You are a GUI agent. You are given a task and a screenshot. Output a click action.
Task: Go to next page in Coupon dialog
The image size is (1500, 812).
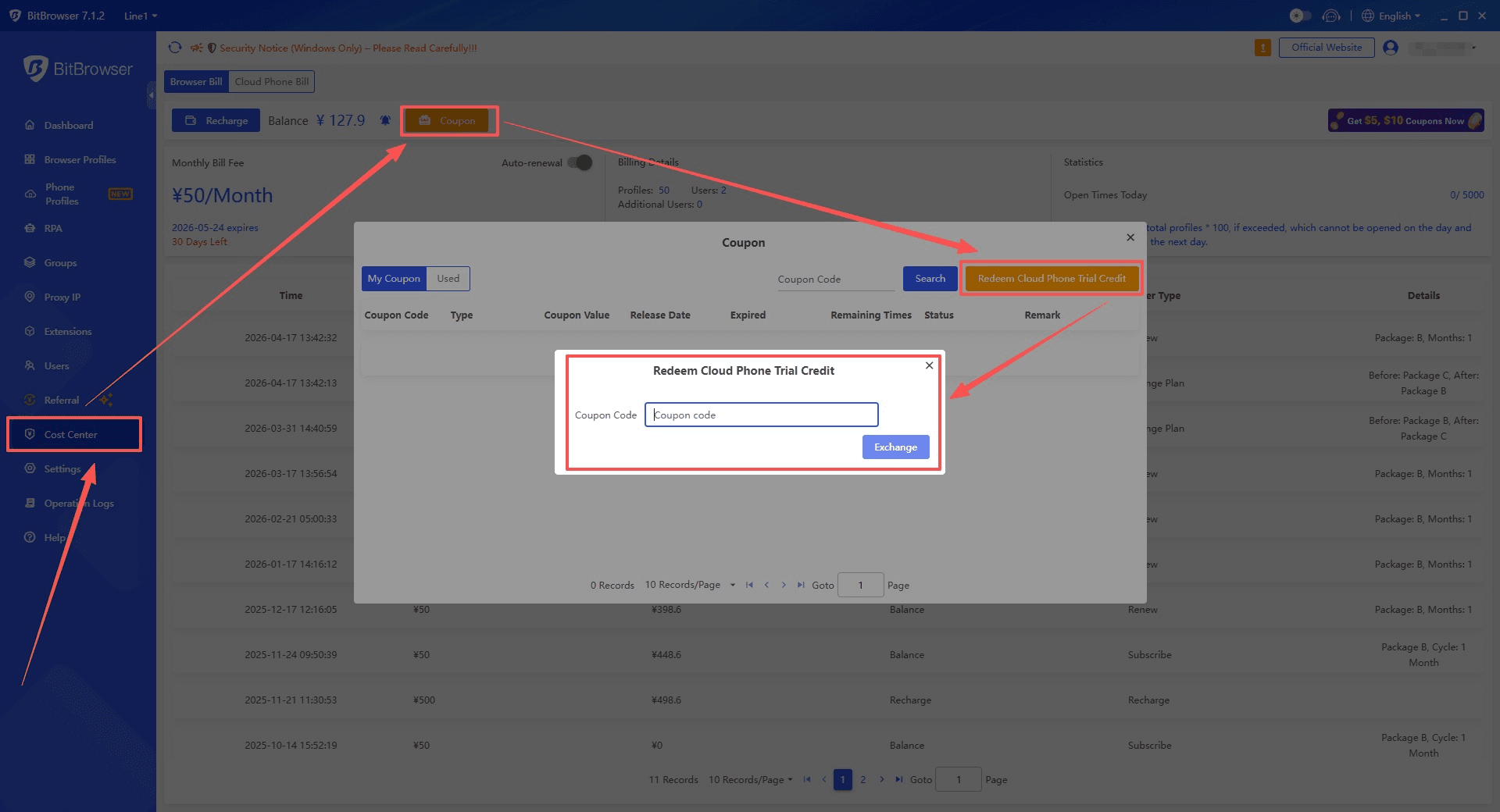point(784,585)
